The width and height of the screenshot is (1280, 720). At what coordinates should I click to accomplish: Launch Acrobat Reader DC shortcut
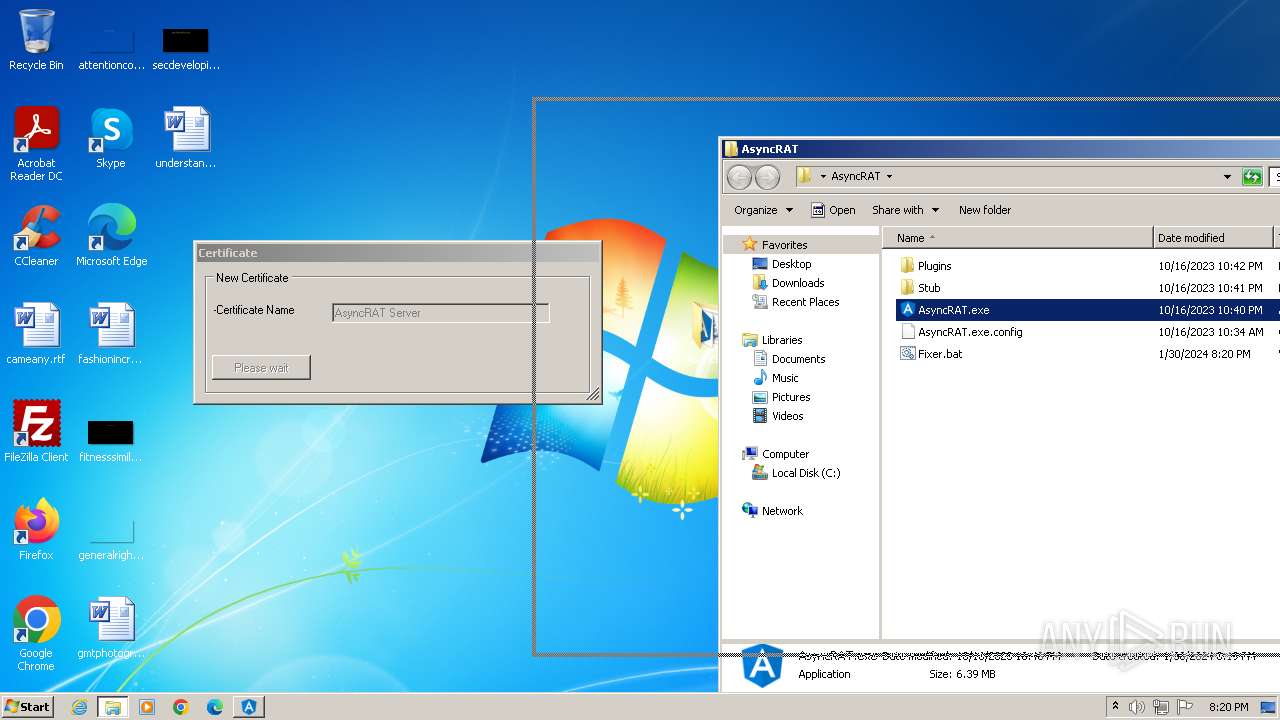pyautogui.click(x=36, y=144)
